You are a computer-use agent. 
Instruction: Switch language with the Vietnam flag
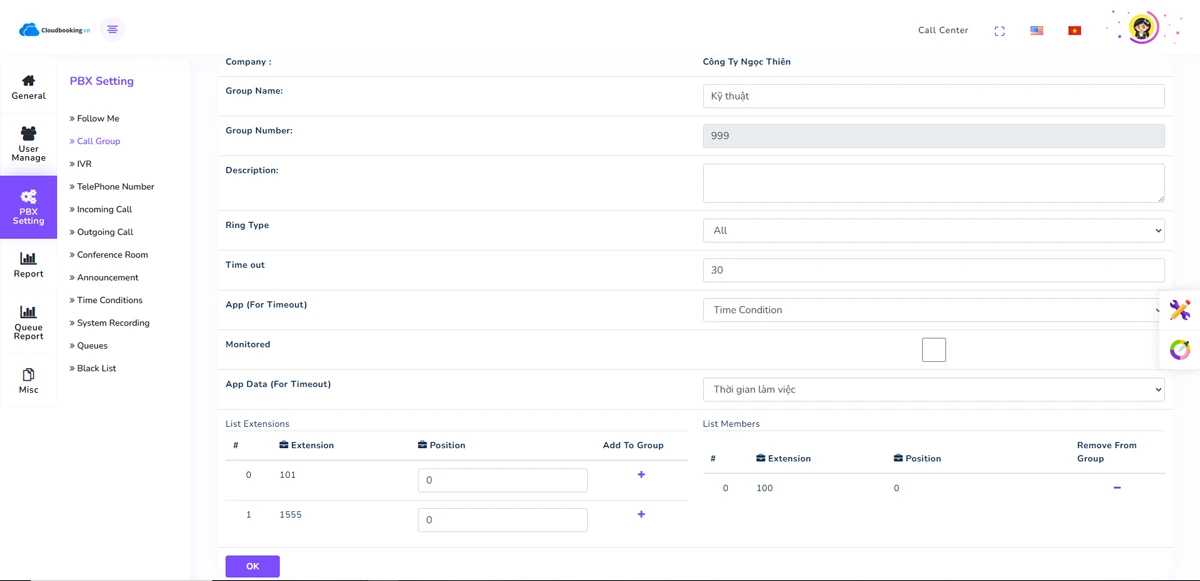pos(1074,31)
